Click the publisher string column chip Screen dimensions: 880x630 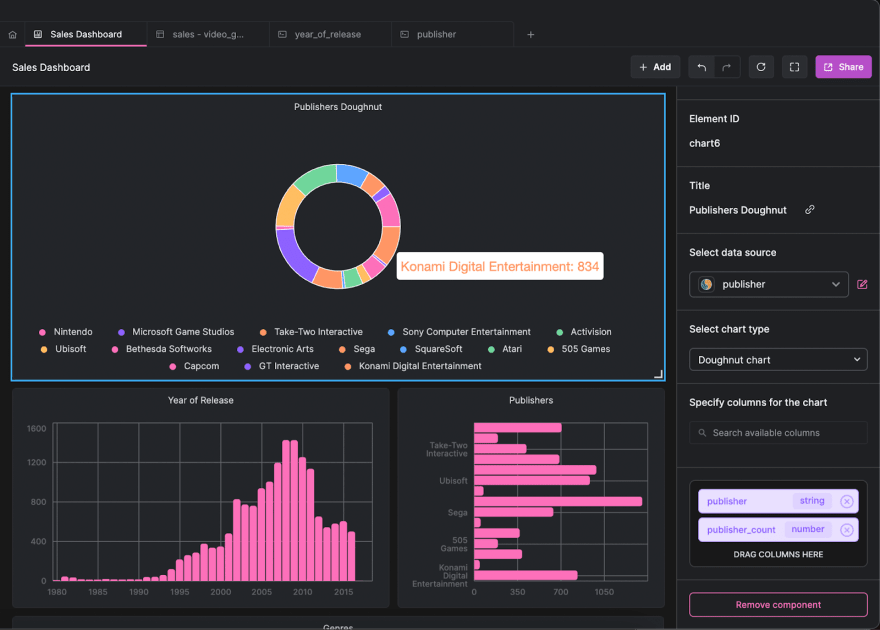(778, 502)
